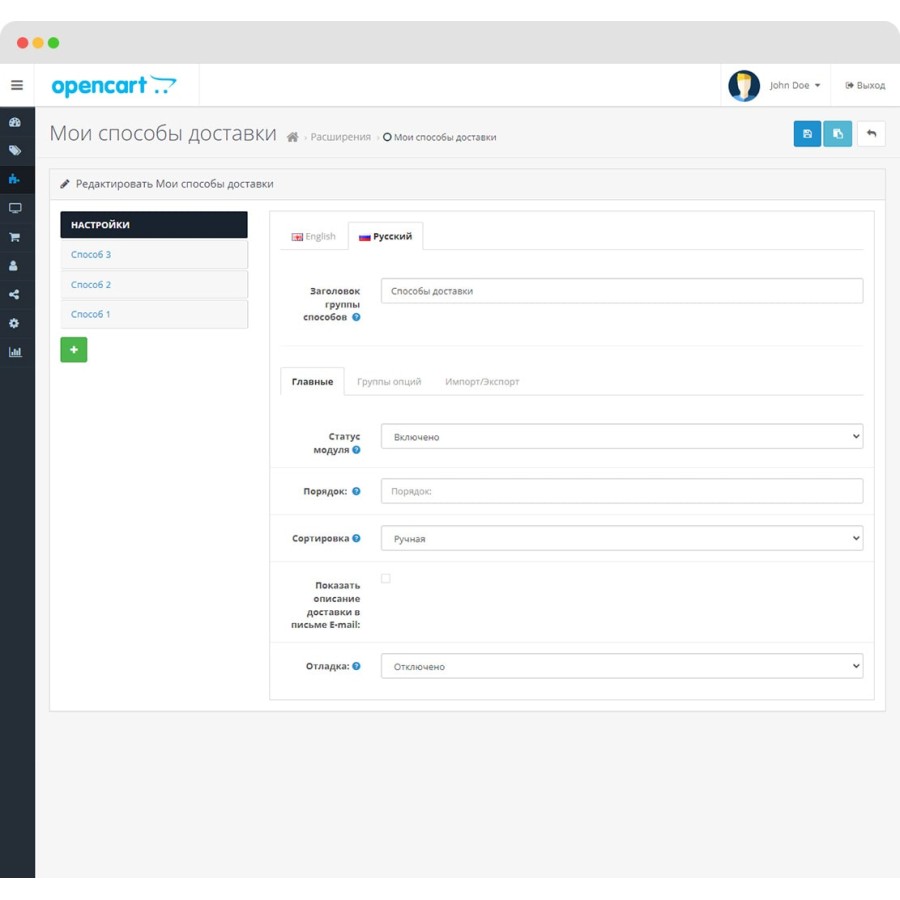Open the Design monitor sidebar icon
Viewport: 900px width, 900px height.
[x=15, y=208]
